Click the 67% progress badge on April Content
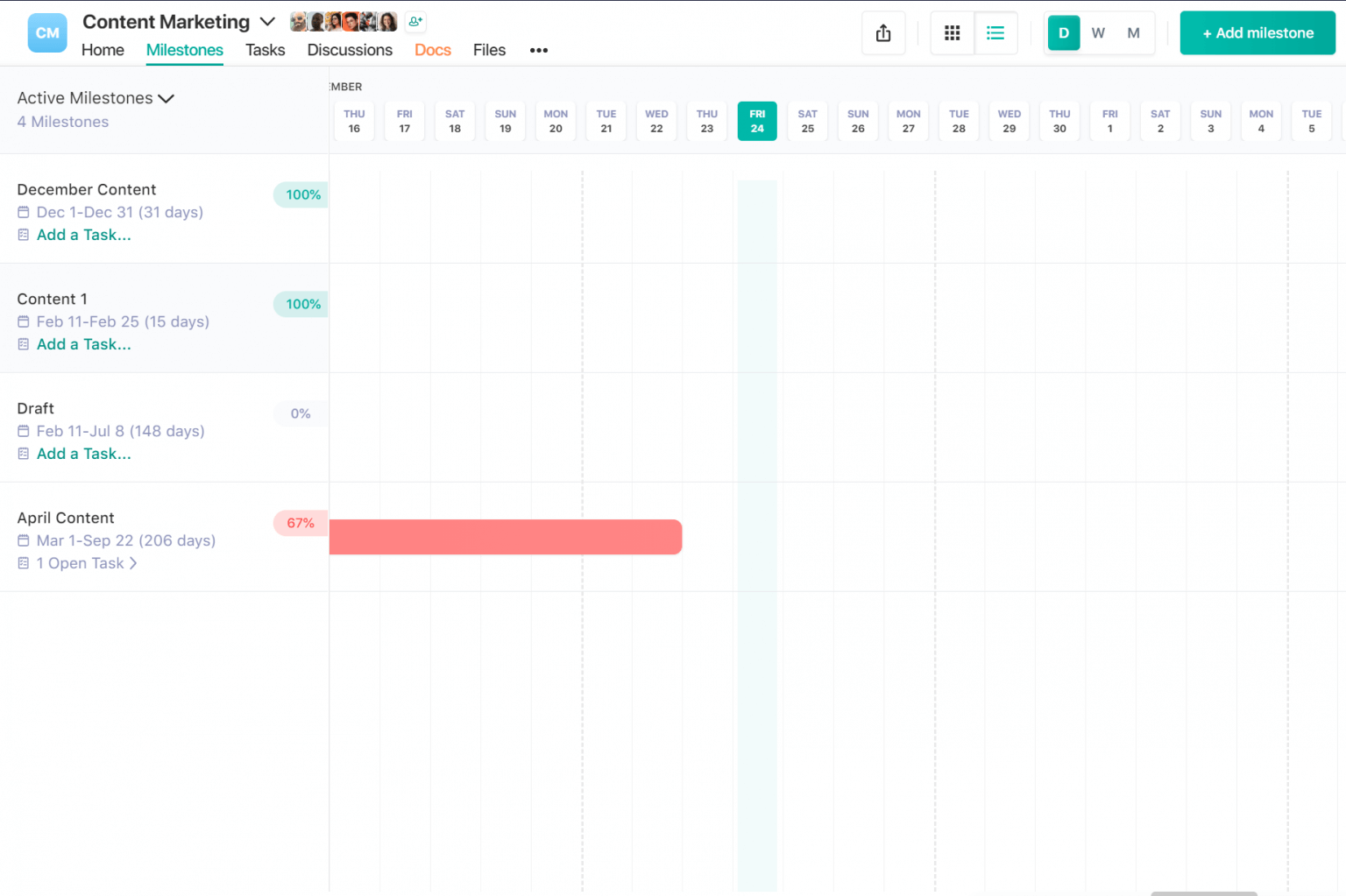This screenshot has width=1346, height=896. [300, 523]
